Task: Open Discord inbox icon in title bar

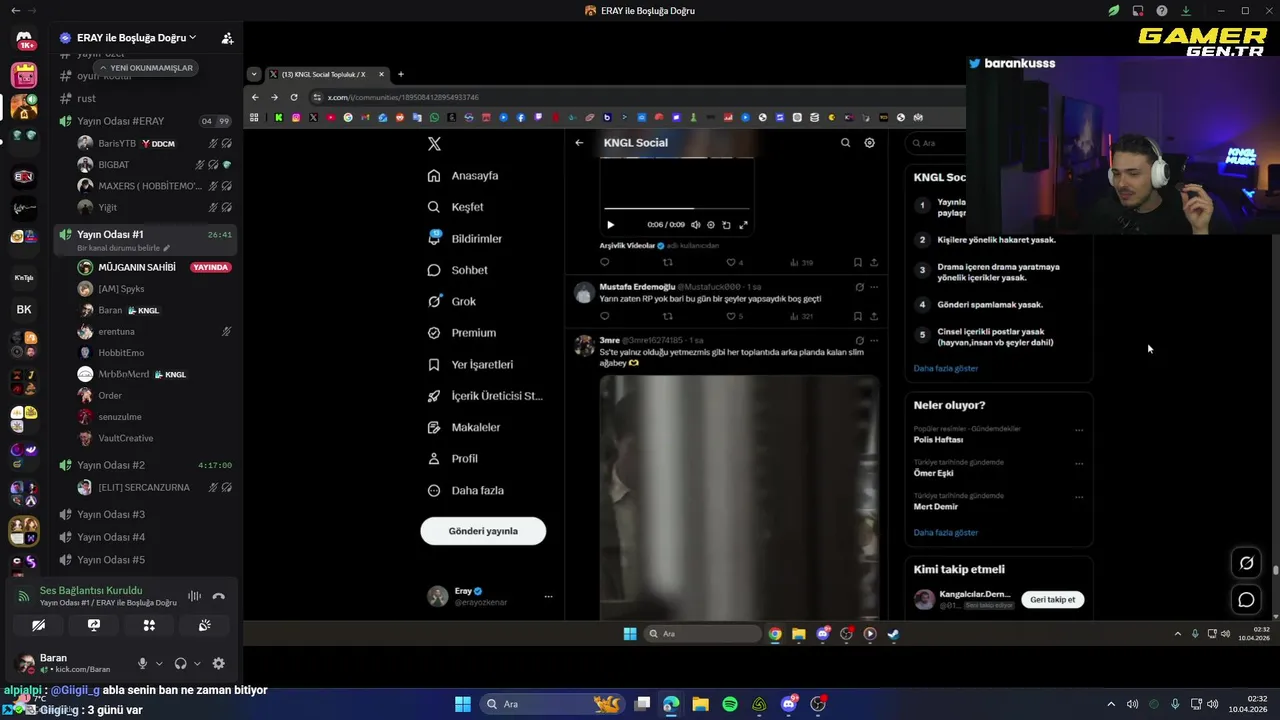Action: click(x=1138, y=11)
